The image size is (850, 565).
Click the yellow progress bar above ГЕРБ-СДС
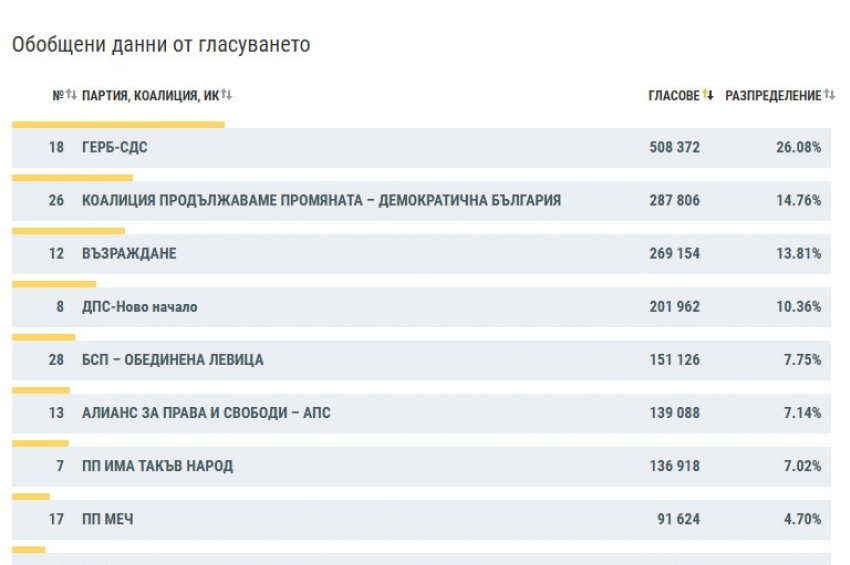pyautogui.click(x=118, y=125)
